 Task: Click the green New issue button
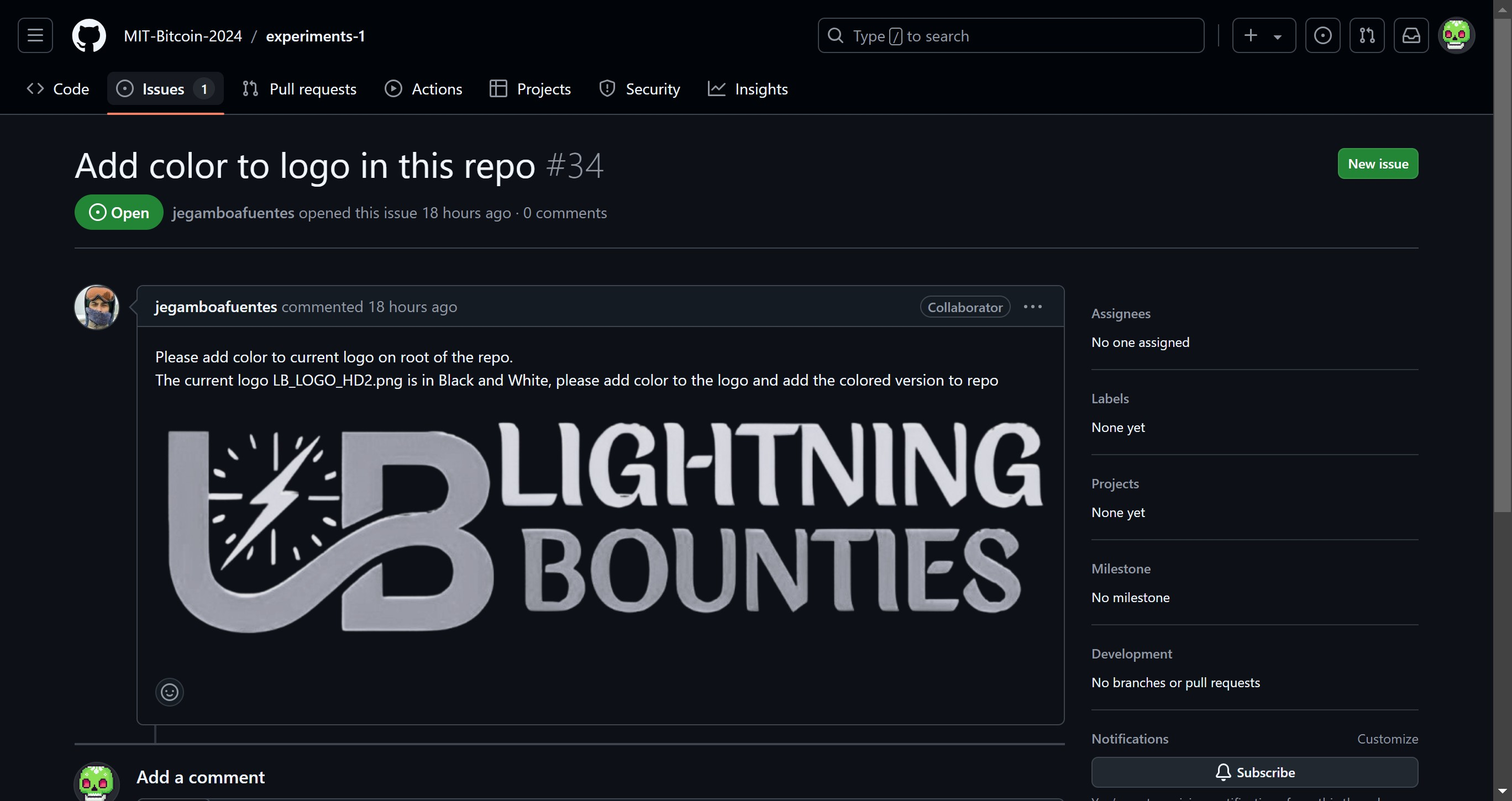tap(1378, 164)
